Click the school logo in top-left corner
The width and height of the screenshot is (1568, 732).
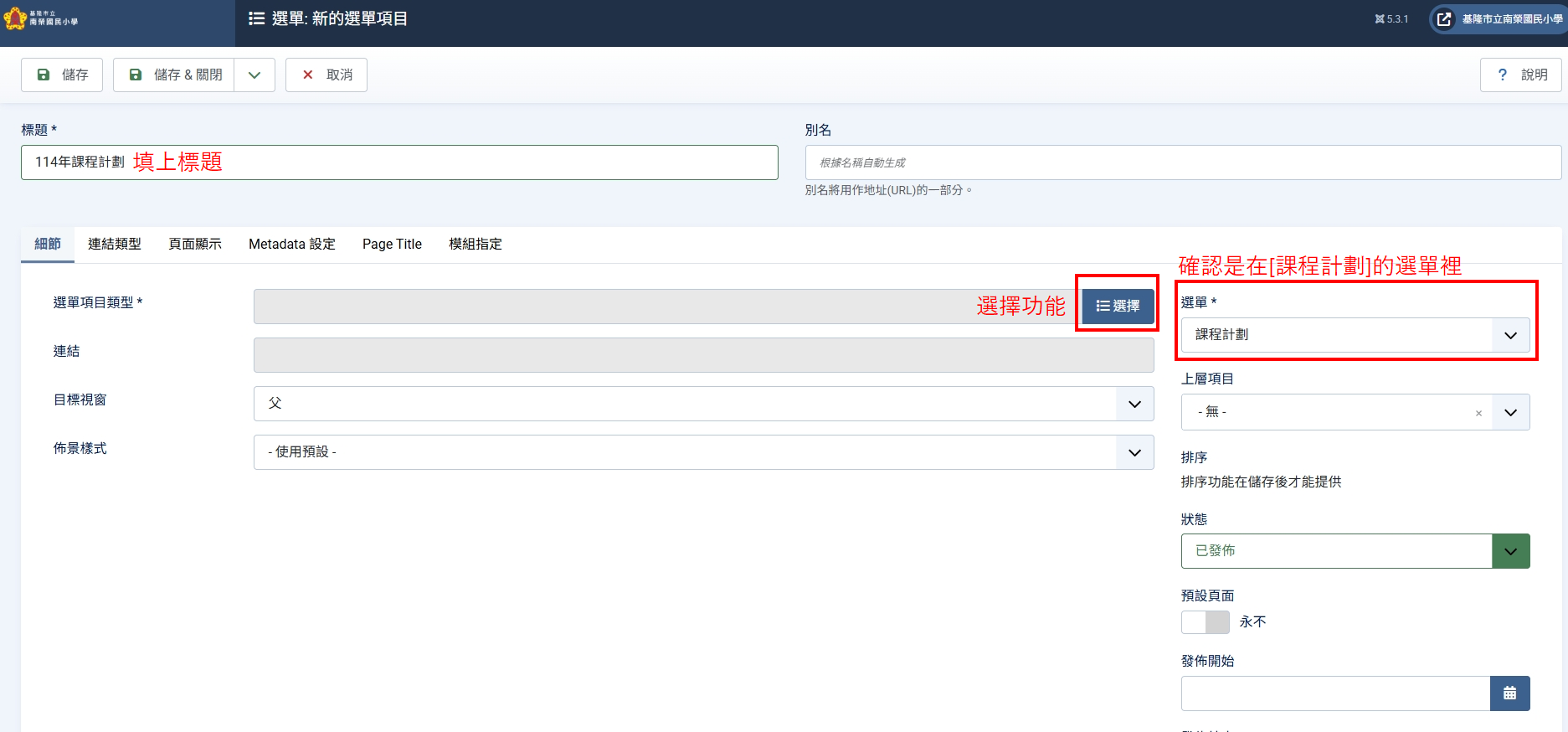tap(42, 18)
